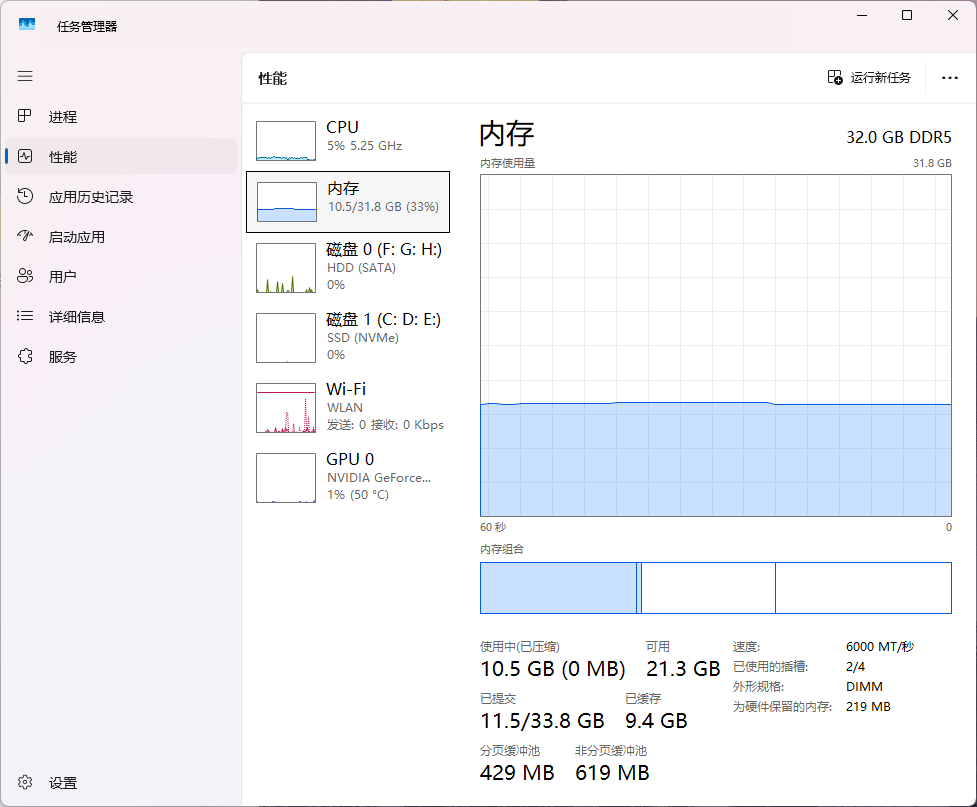
Task: Click the 内存使用量 graph area
Action: point(716,345)
